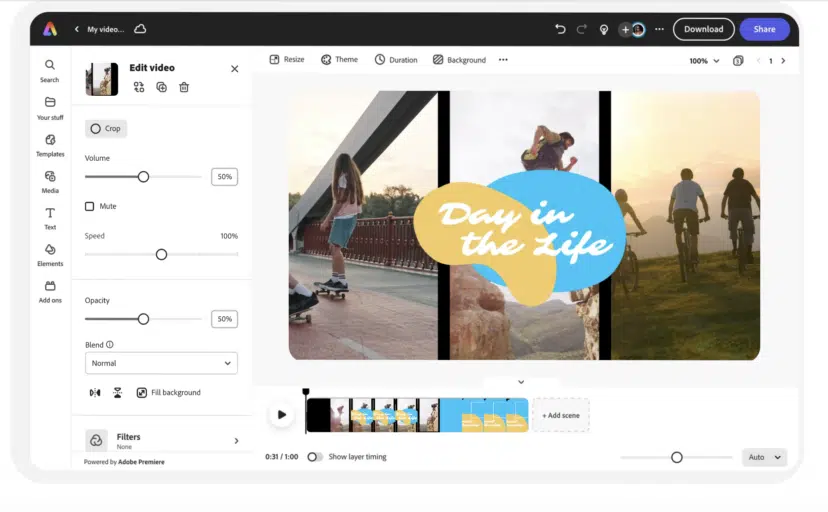Toggle Show layer timing switch
Screen dimensions: 828x512
click(315, 457)
